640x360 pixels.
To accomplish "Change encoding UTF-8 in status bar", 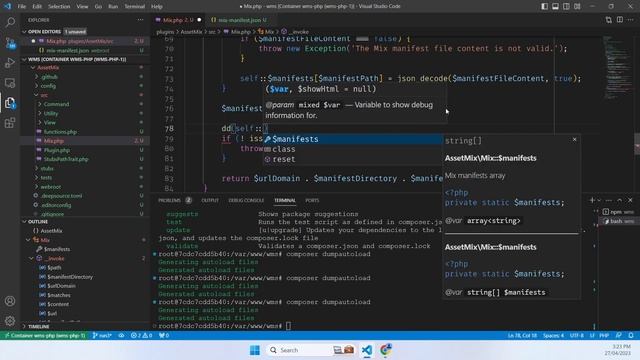I will (576, 336).
